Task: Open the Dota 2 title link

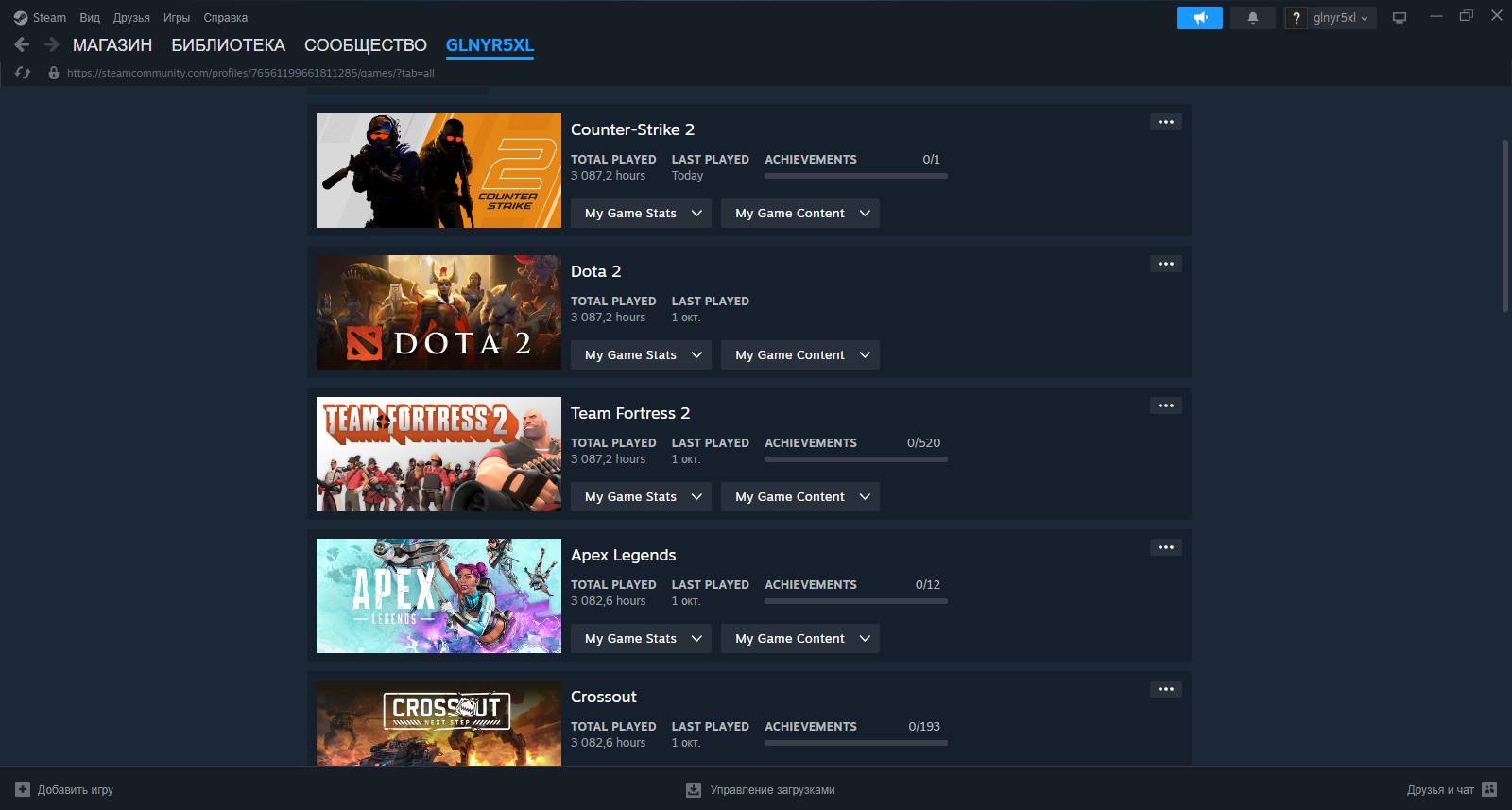Action: [x=595, y=271]
